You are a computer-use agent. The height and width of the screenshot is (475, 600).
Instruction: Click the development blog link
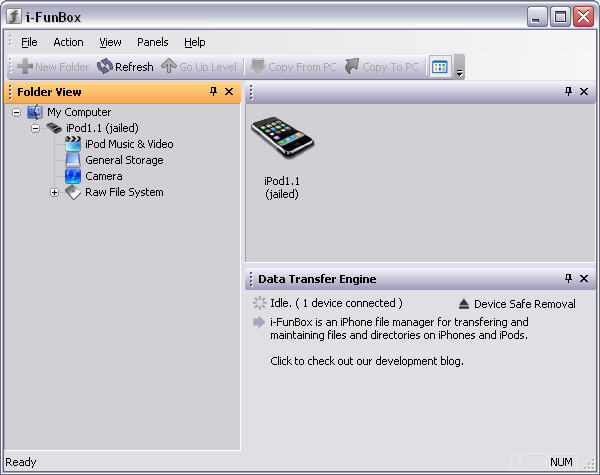pos(366,361)
